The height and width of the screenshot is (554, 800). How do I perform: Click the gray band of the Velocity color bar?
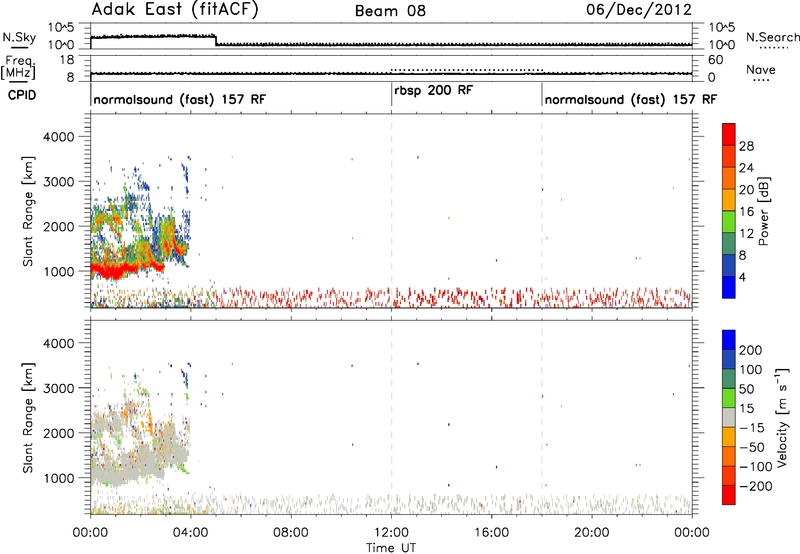[729, 417]
